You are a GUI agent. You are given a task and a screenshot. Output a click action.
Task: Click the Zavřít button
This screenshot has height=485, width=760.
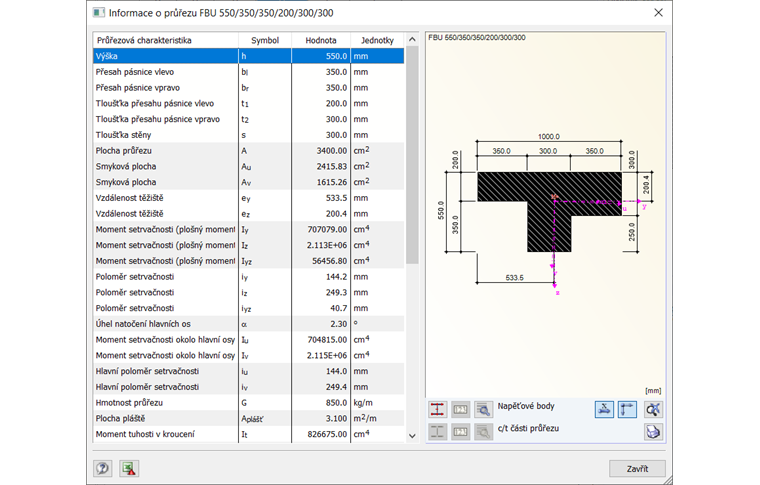click(636, 468)
